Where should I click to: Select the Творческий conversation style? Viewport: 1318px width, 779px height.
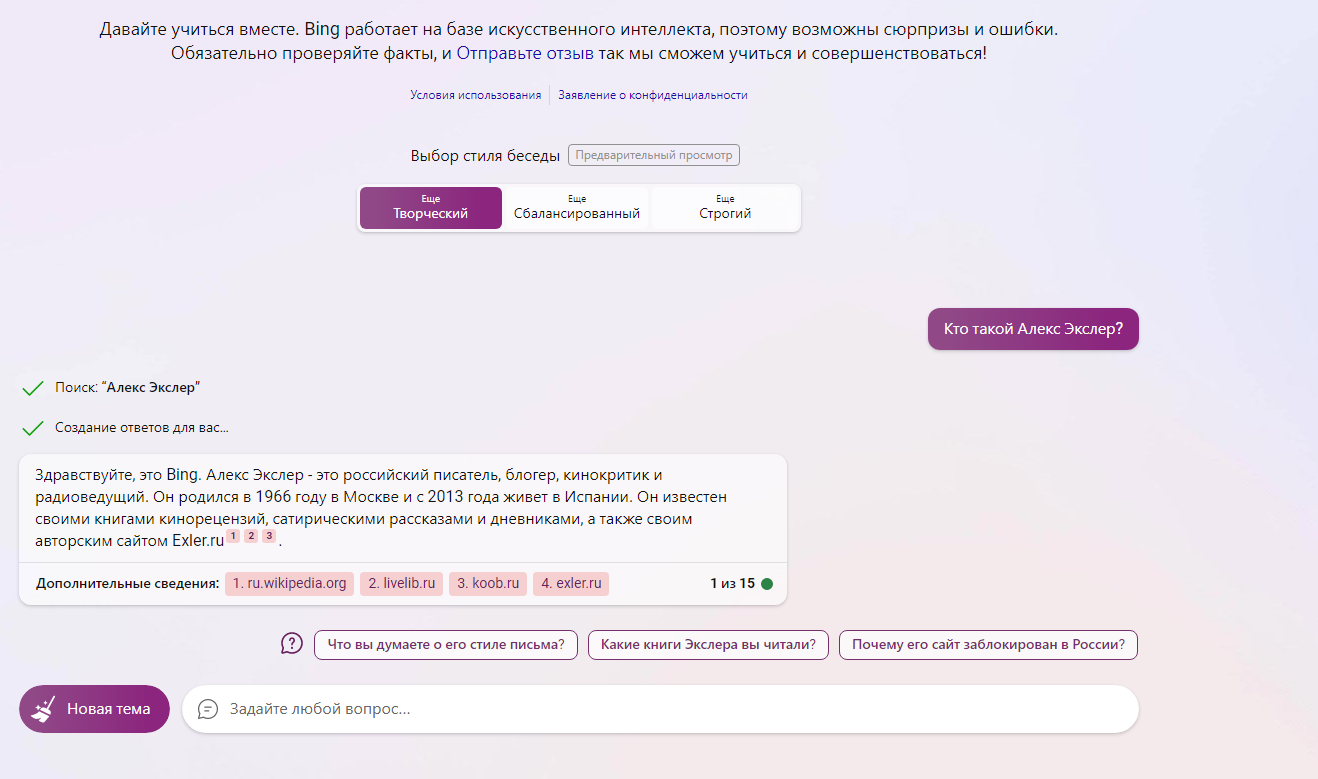pyautogui.click(x=430, y=208)
